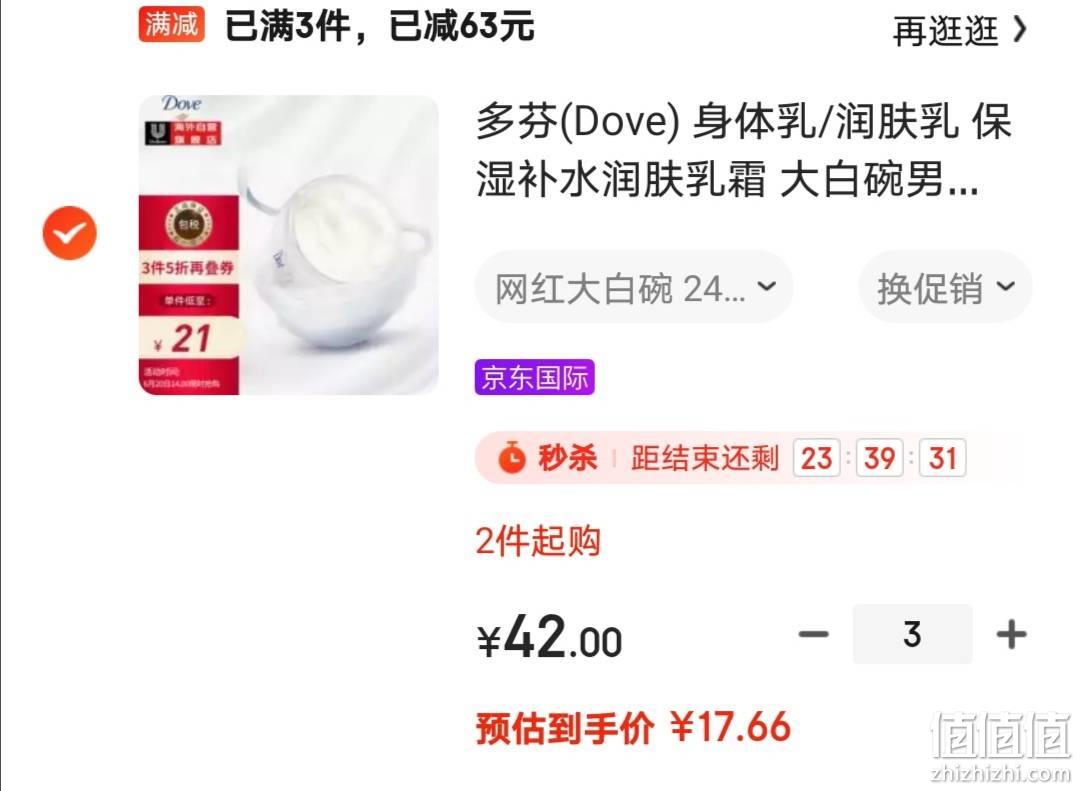Screen dimensions: 1080x791
Task: Open the Dove 身体乳 product title
Action: coord(743,150)
